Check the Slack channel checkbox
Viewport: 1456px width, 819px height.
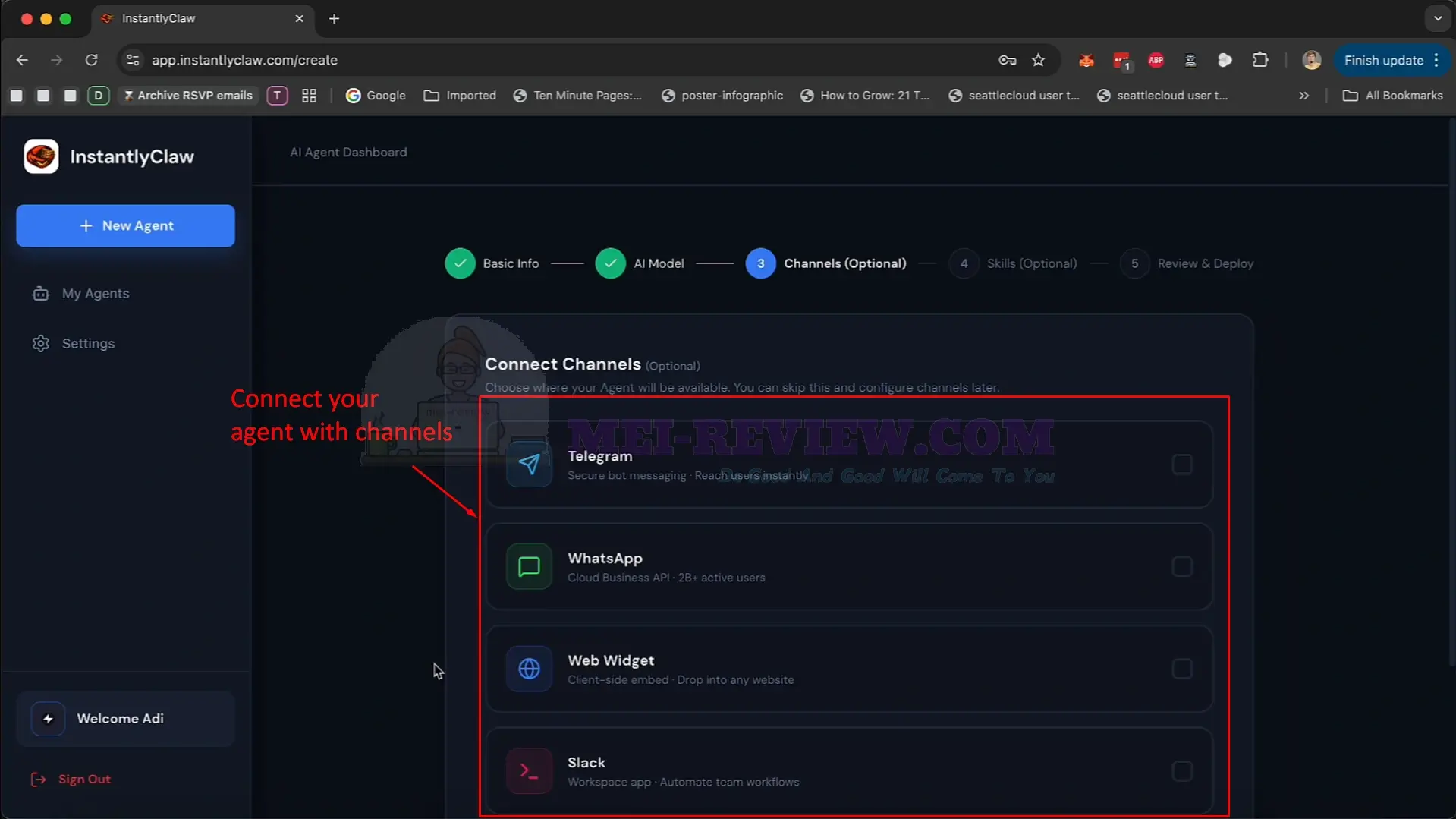point(1181,771)
